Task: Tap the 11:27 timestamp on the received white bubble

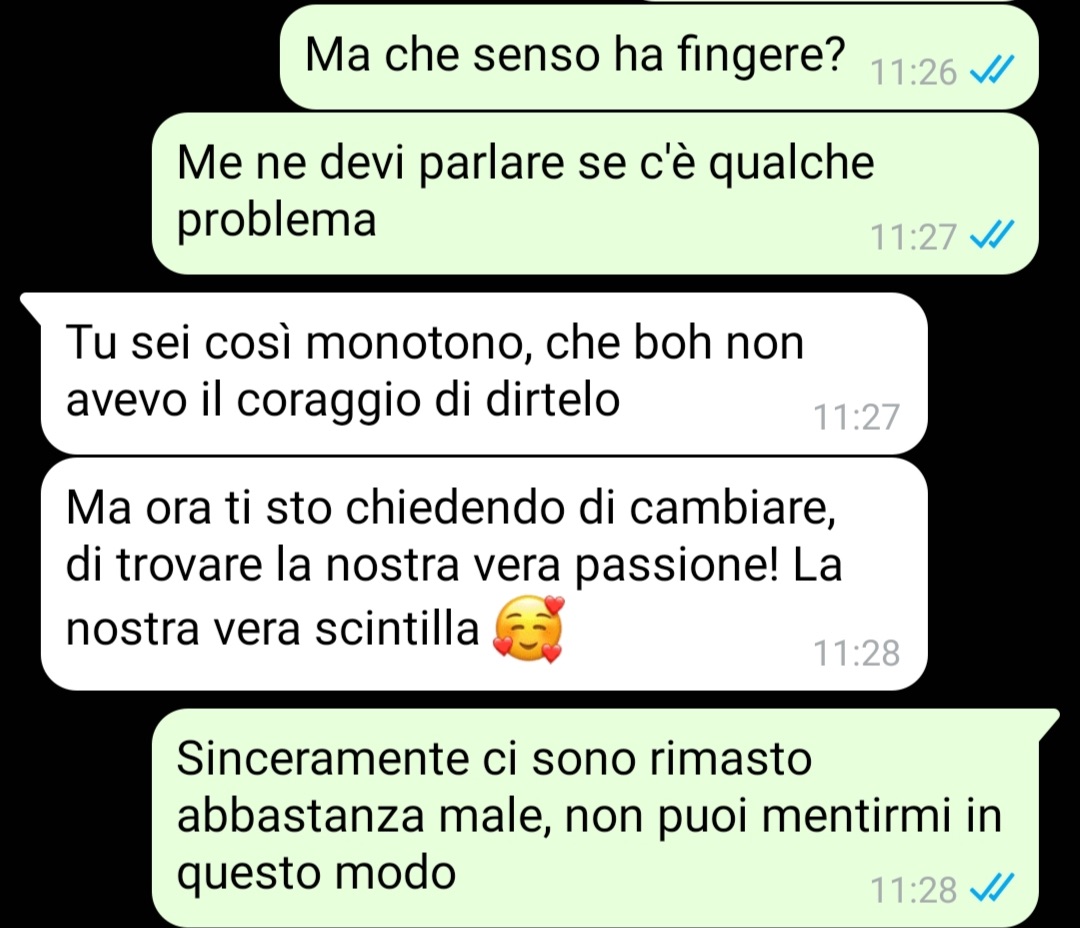Action: pos(856,416)
